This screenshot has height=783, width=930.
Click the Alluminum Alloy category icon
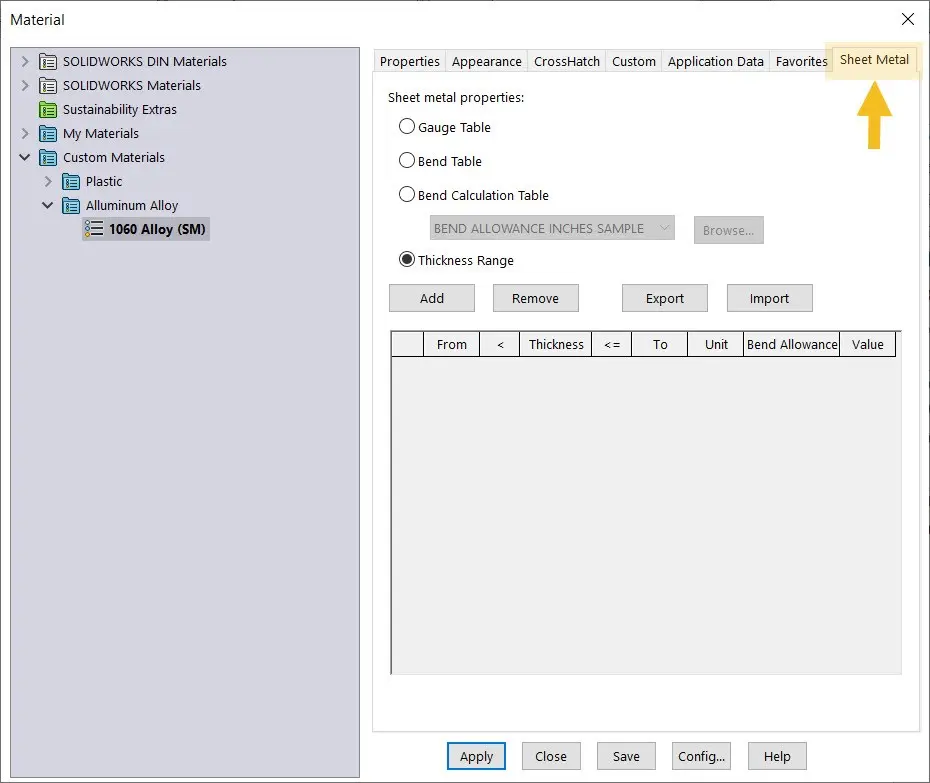coord(71,205)
